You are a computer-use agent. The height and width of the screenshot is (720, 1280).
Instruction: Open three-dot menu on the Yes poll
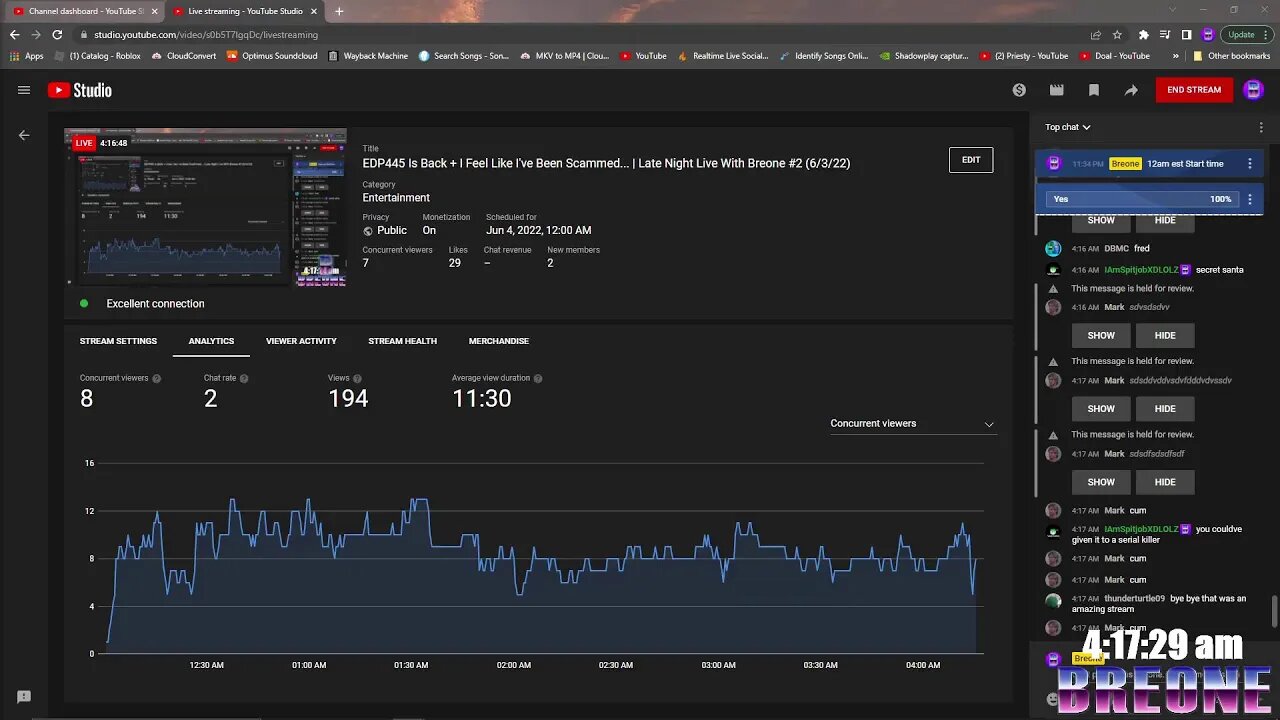click(x=1249, y=199)
